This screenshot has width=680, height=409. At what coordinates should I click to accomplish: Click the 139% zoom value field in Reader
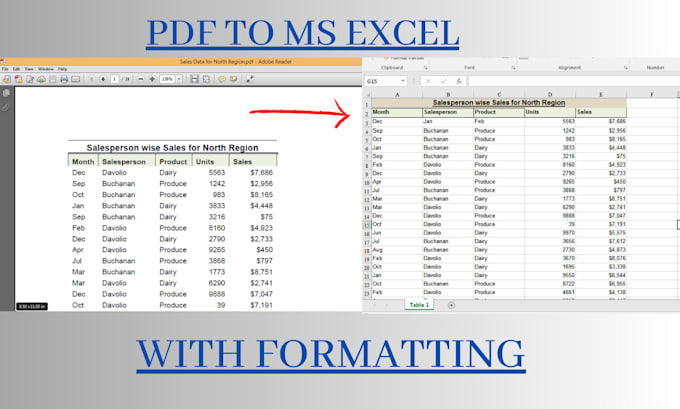tap(167, 79)
